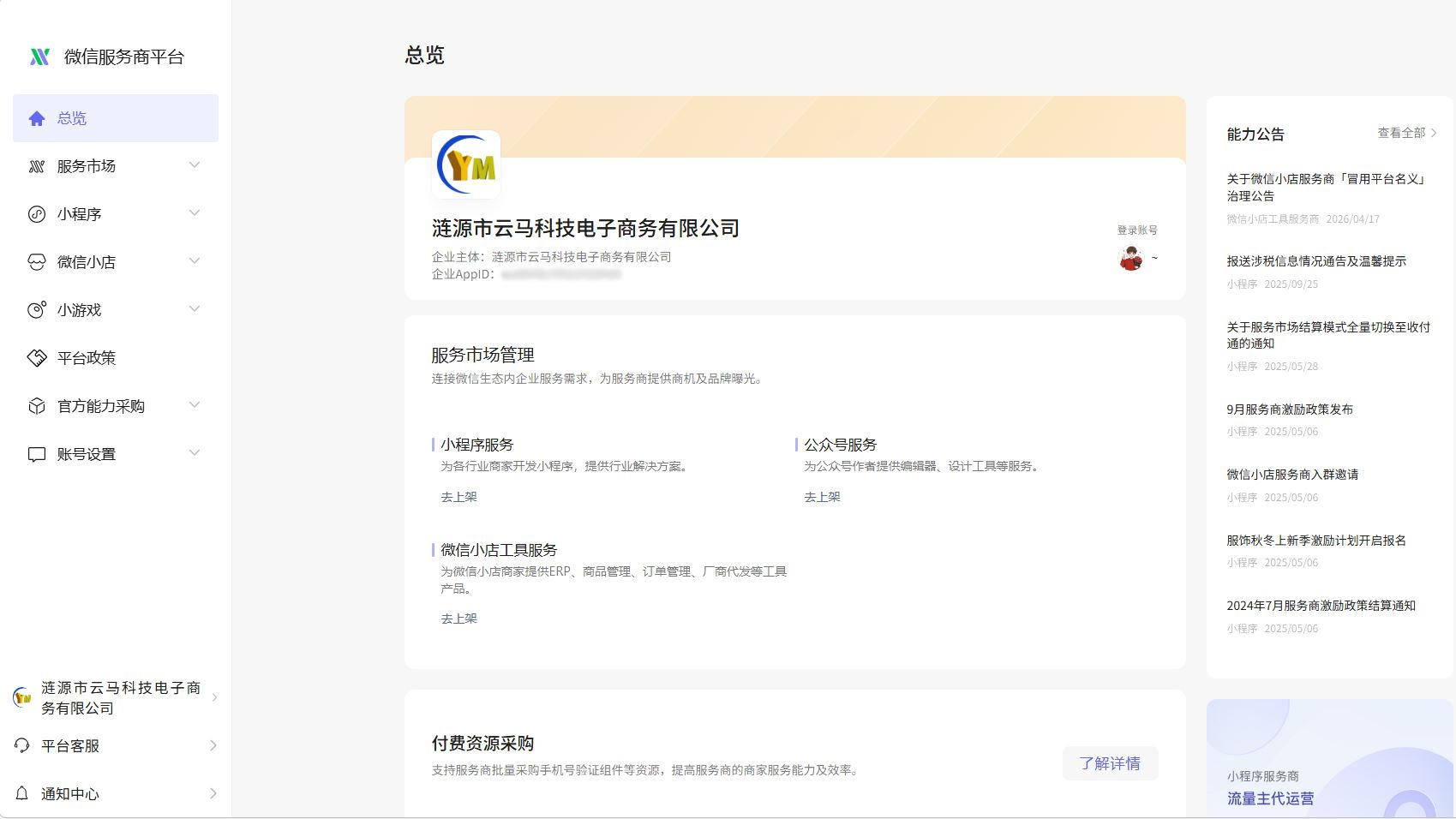Click the 服务市场 sidebar icon
This screenshot has width=1456, height=819.
click(x=37, y=166)
